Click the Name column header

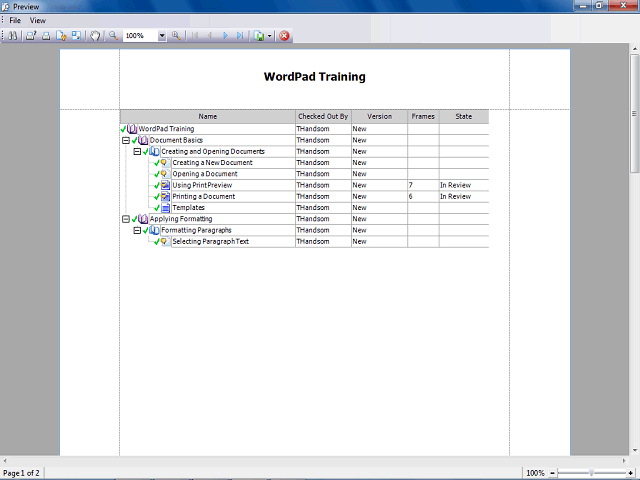coord(208,116)
